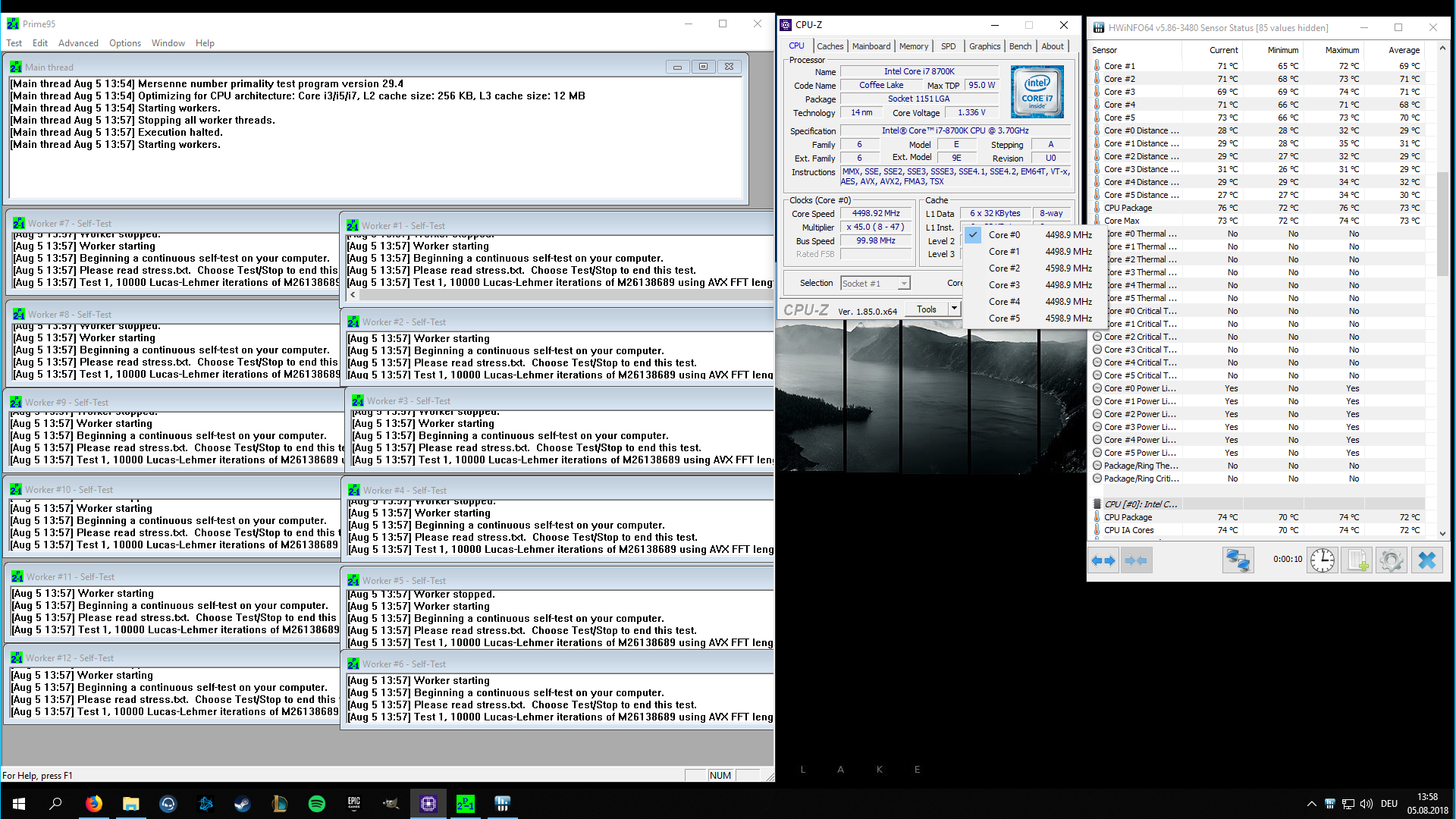Click blue X close sensors icon
The width and height of the screenshot is (1456, 819).
1426,561
